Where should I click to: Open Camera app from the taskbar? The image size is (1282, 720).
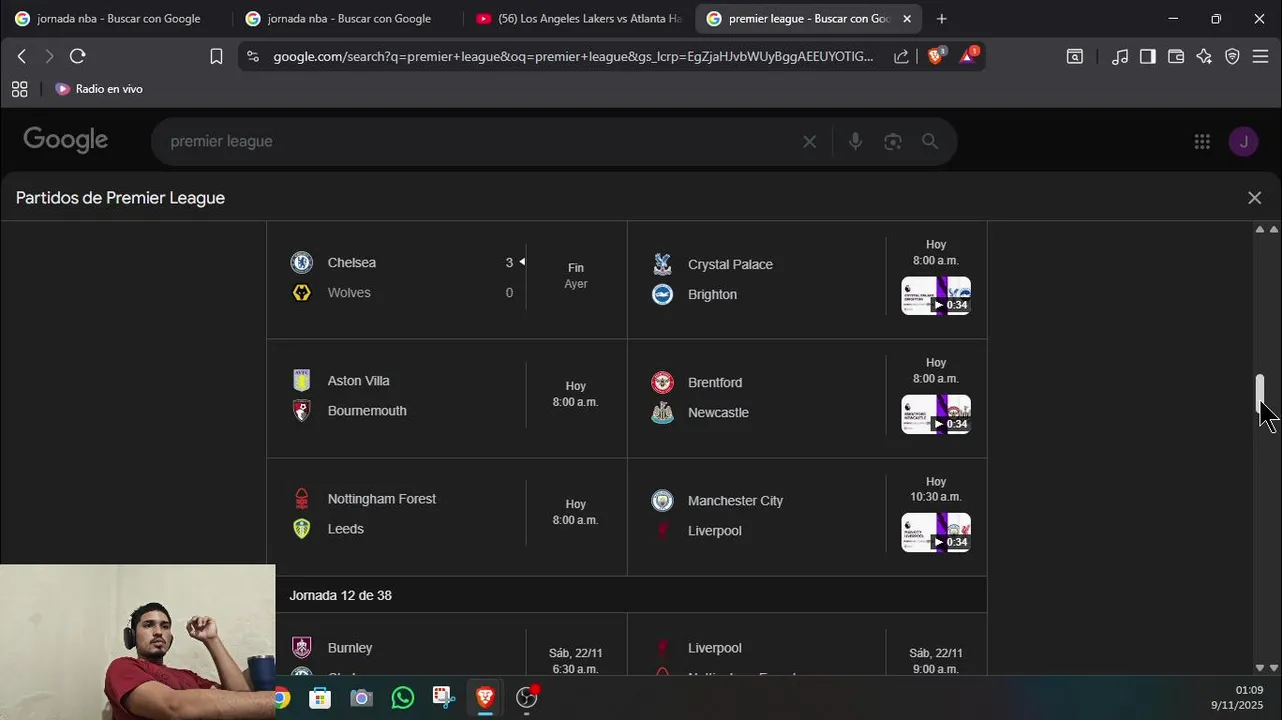pyautogui.click(x=361, y=698)
